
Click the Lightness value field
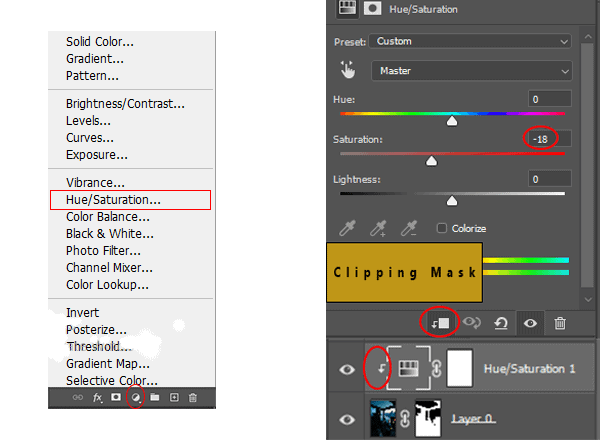click(x=550, y=179)
